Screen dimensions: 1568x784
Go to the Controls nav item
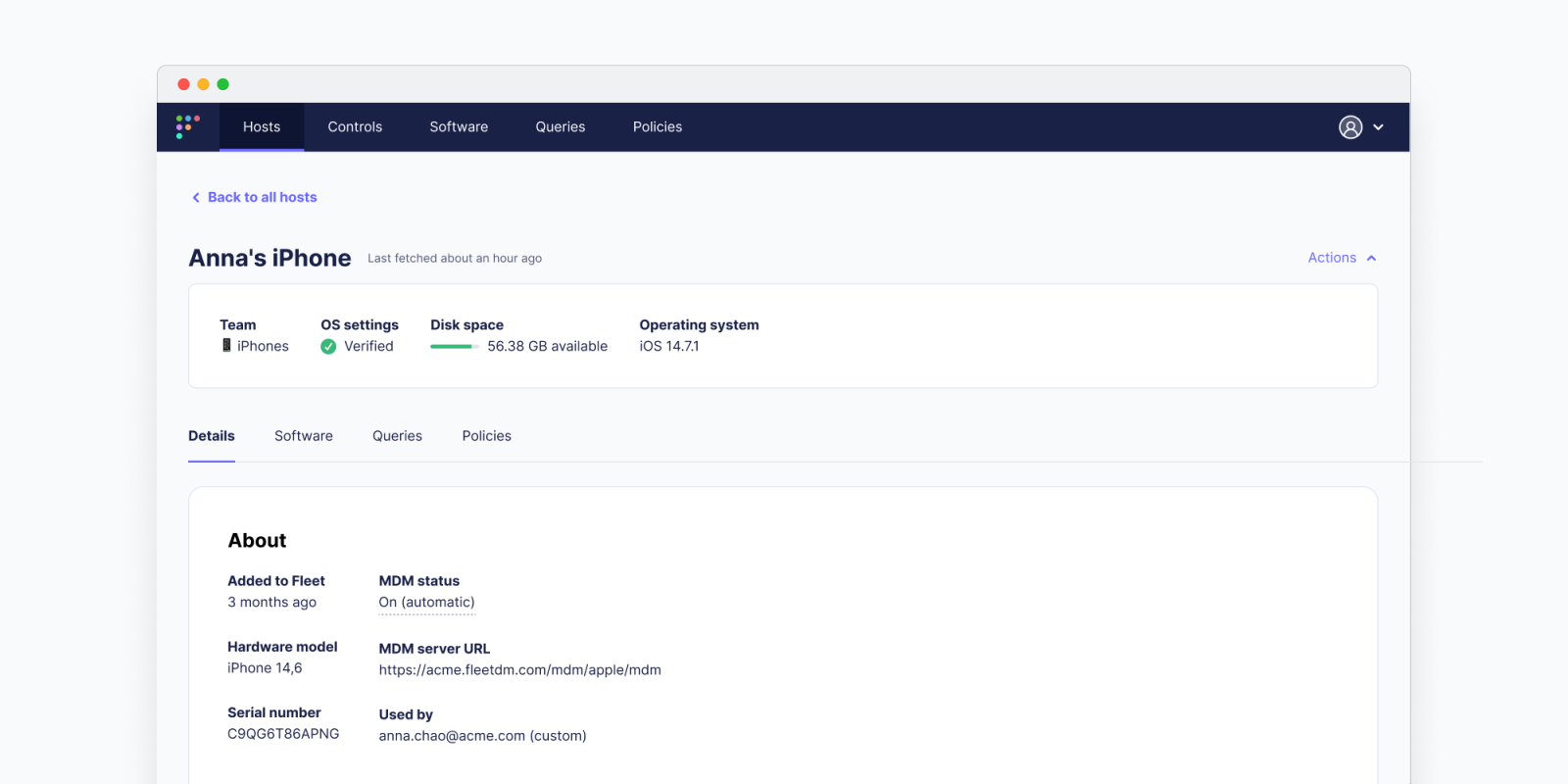coord(355,127)
